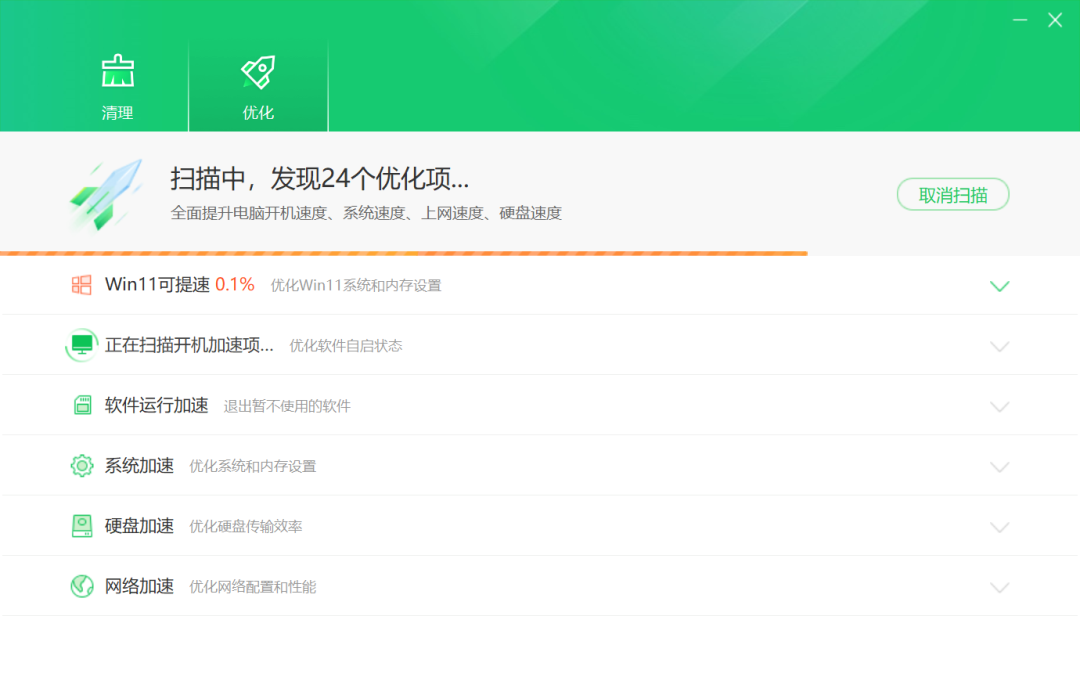Screen dimensions: 1080x681
Task: Click the 取消扫描 button
Action: click(952, 194)
